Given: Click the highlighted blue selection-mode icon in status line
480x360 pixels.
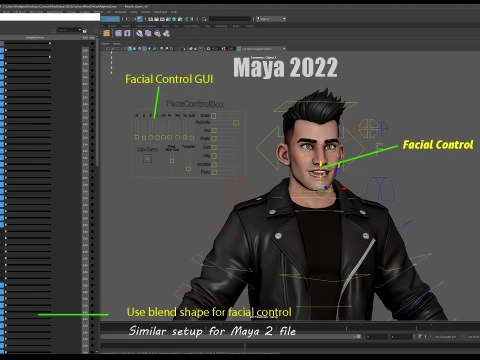Looking at the screenshot, I should (x=140, y=19).
